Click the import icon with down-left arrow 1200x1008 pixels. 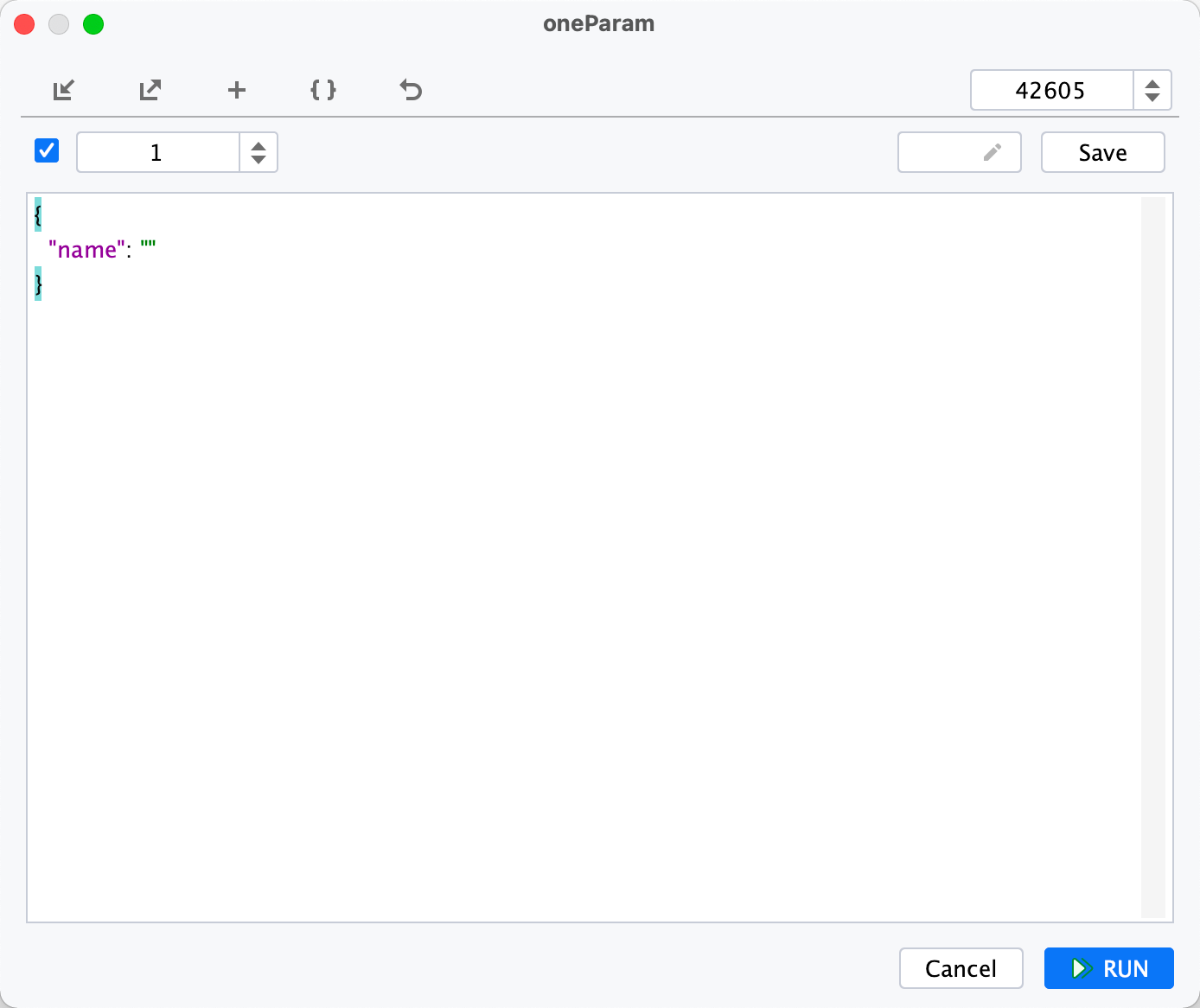tap(64, 90)
